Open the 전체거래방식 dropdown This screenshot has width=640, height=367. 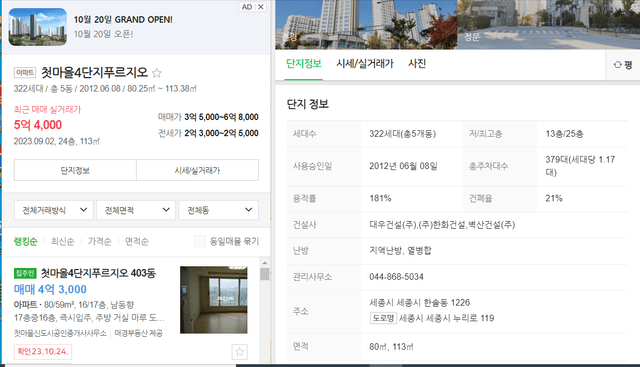click(54, 210)
